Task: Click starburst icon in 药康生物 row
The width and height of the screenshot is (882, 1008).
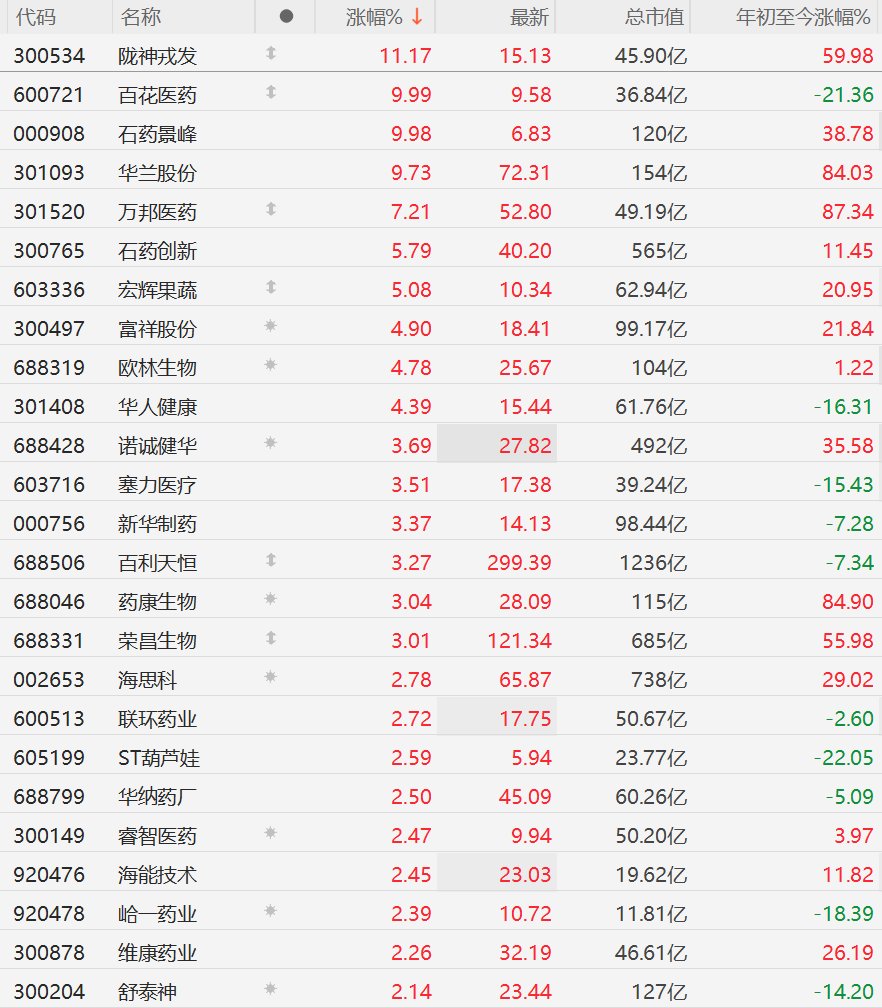Action: pyautogui.click(x=271, y=599)
